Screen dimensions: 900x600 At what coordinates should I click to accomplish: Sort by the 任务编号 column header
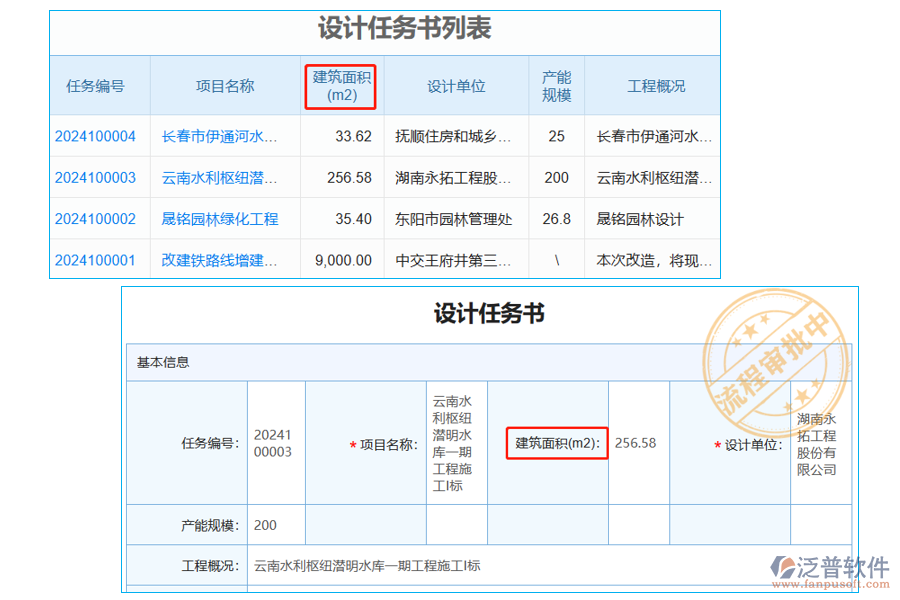pos(96,86)
